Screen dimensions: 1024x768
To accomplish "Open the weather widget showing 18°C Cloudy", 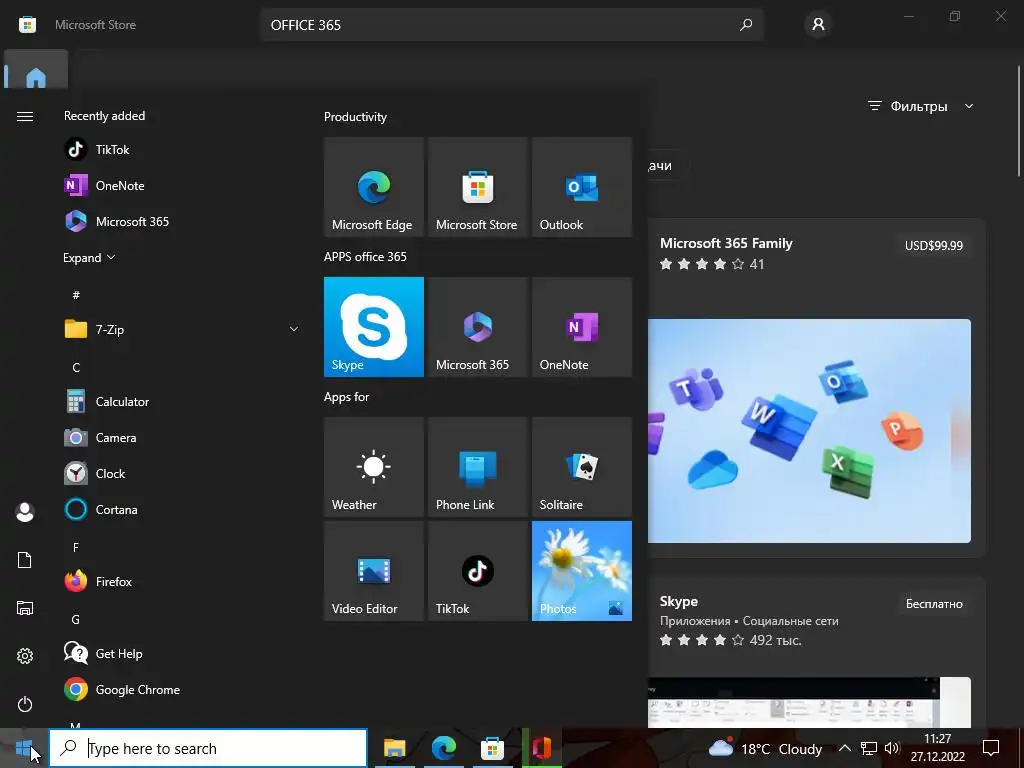I will 765,748.
